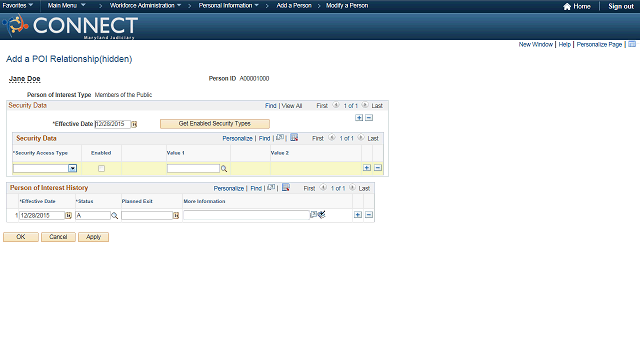The width and height of the screenshot is (640, 360).
Task: Click Find in the outer Security Data header
Action: click(271, 106)
